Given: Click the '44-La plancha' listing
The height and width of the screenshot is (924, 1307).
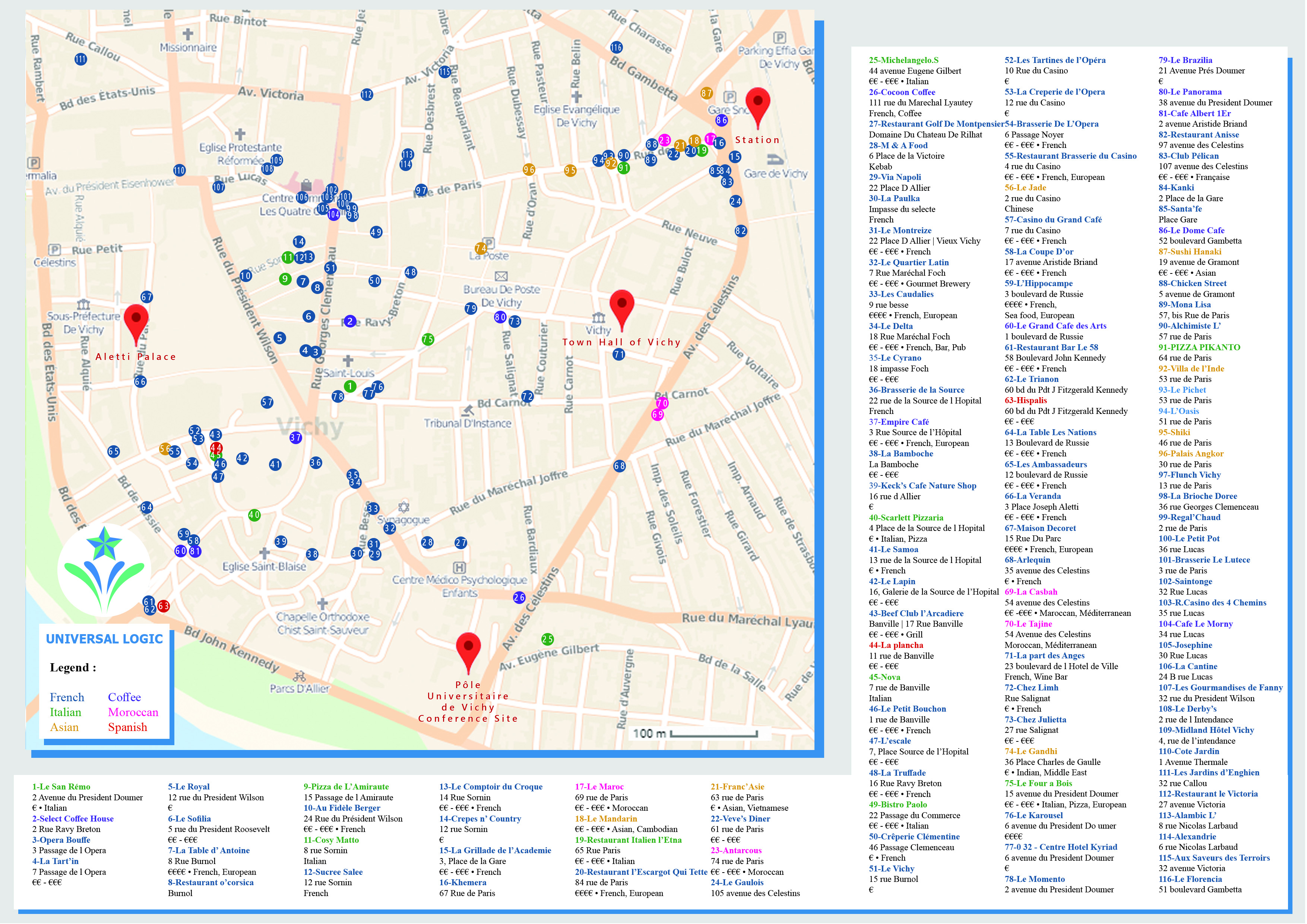Looking at the screenshot, I should (896, 645).
